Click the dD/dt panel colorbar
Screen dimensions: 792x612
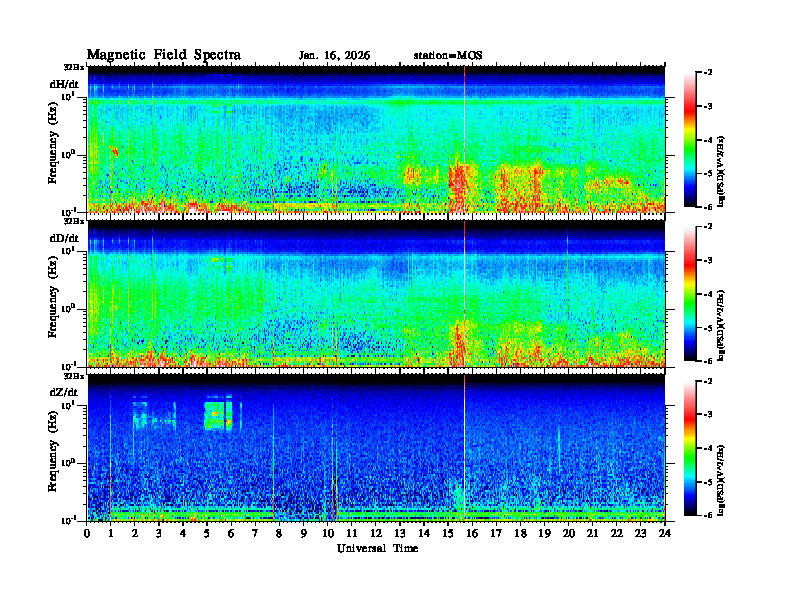click(689, 293)
